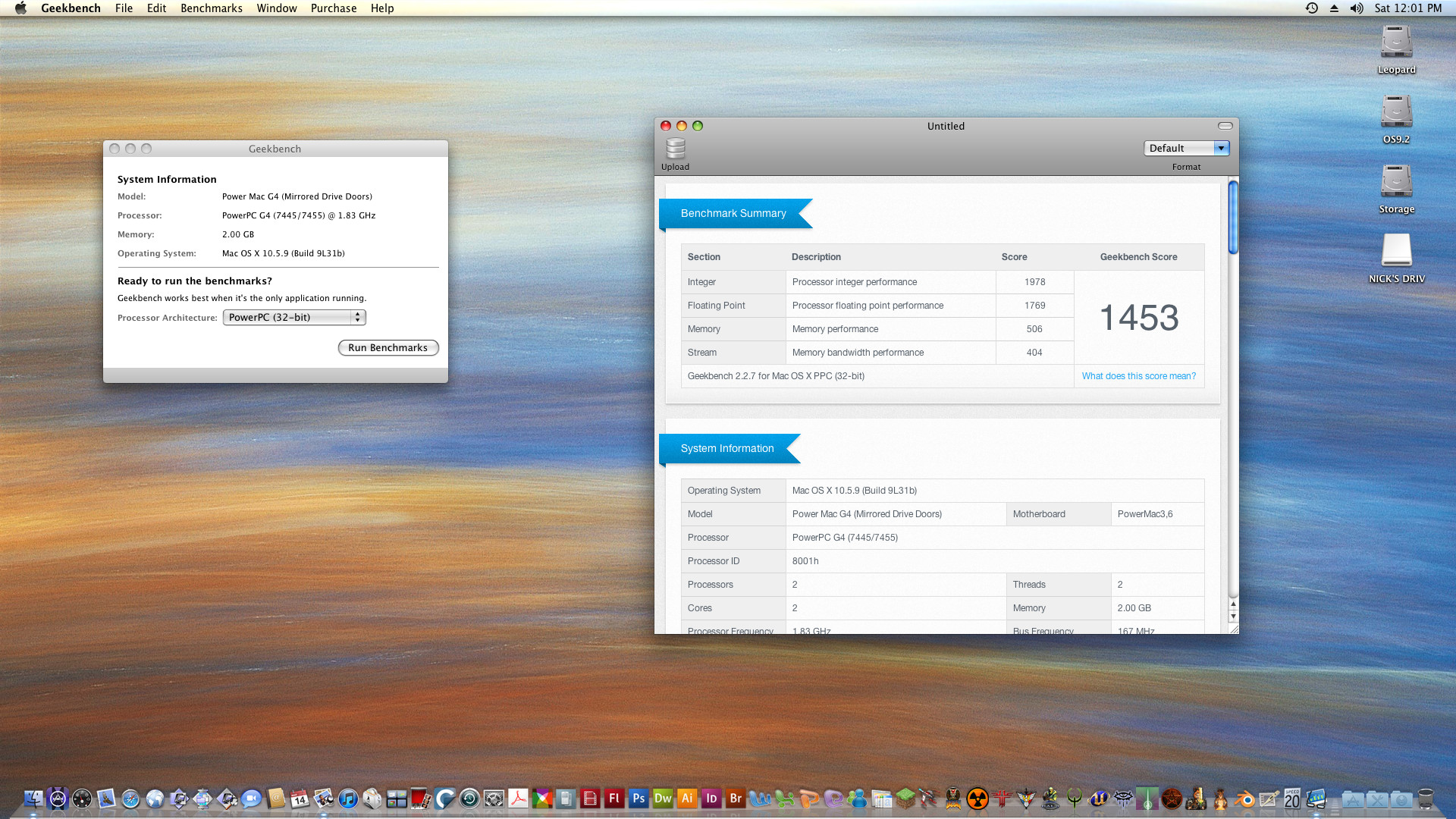Open the Purchase menu
Image resolution: width=1456 pixels, height=819 pixels.
333,8
